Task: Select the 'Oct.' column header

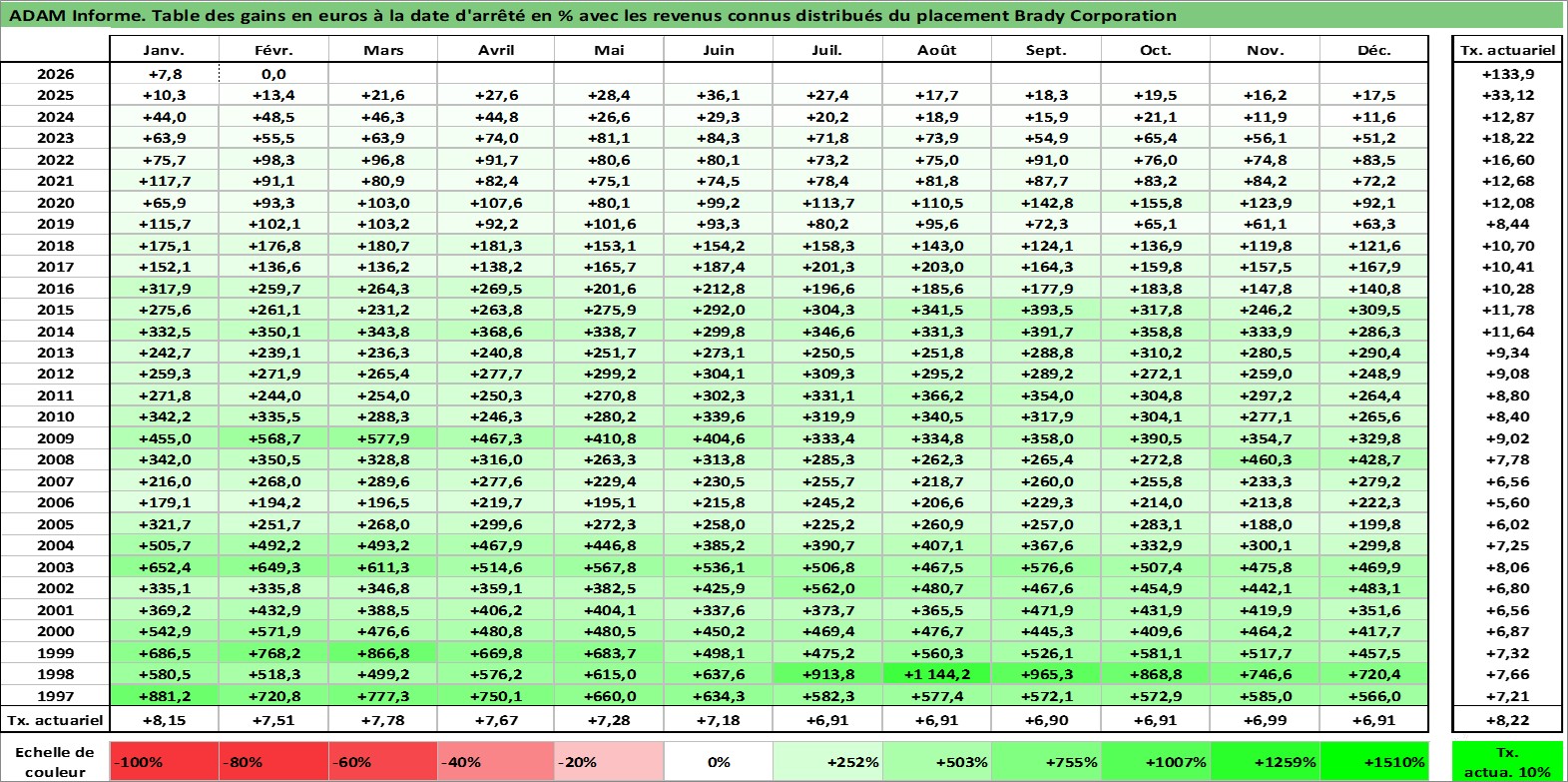Action: click(x=1156, y=50)
